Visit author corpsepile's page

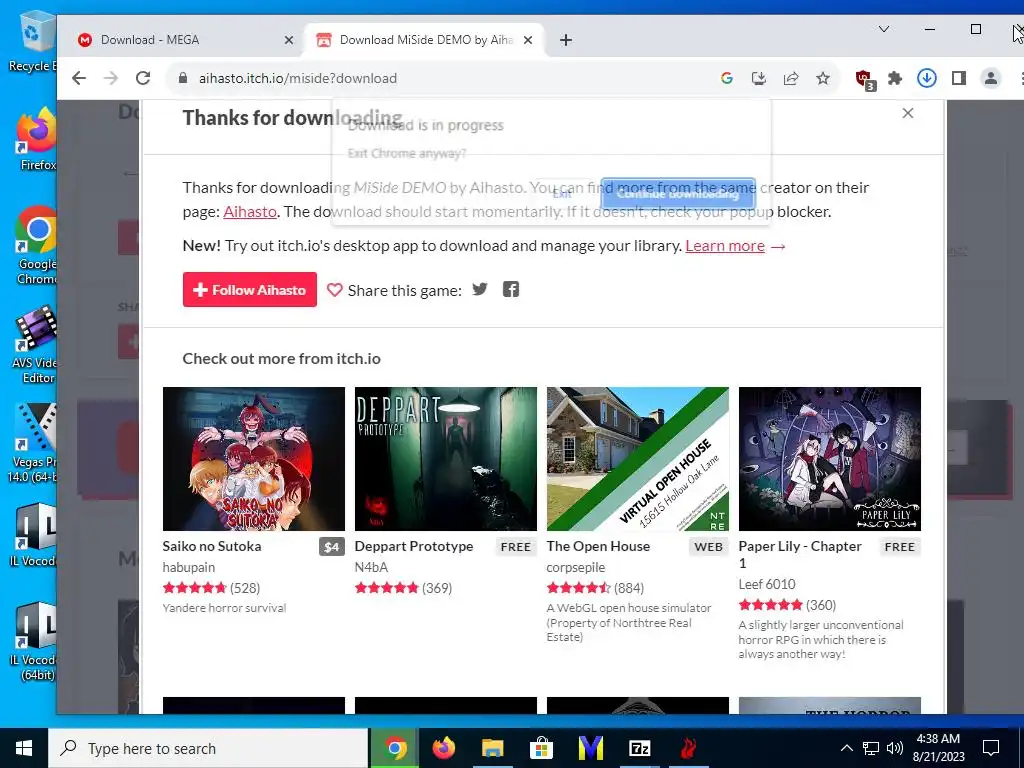[575, 567]
